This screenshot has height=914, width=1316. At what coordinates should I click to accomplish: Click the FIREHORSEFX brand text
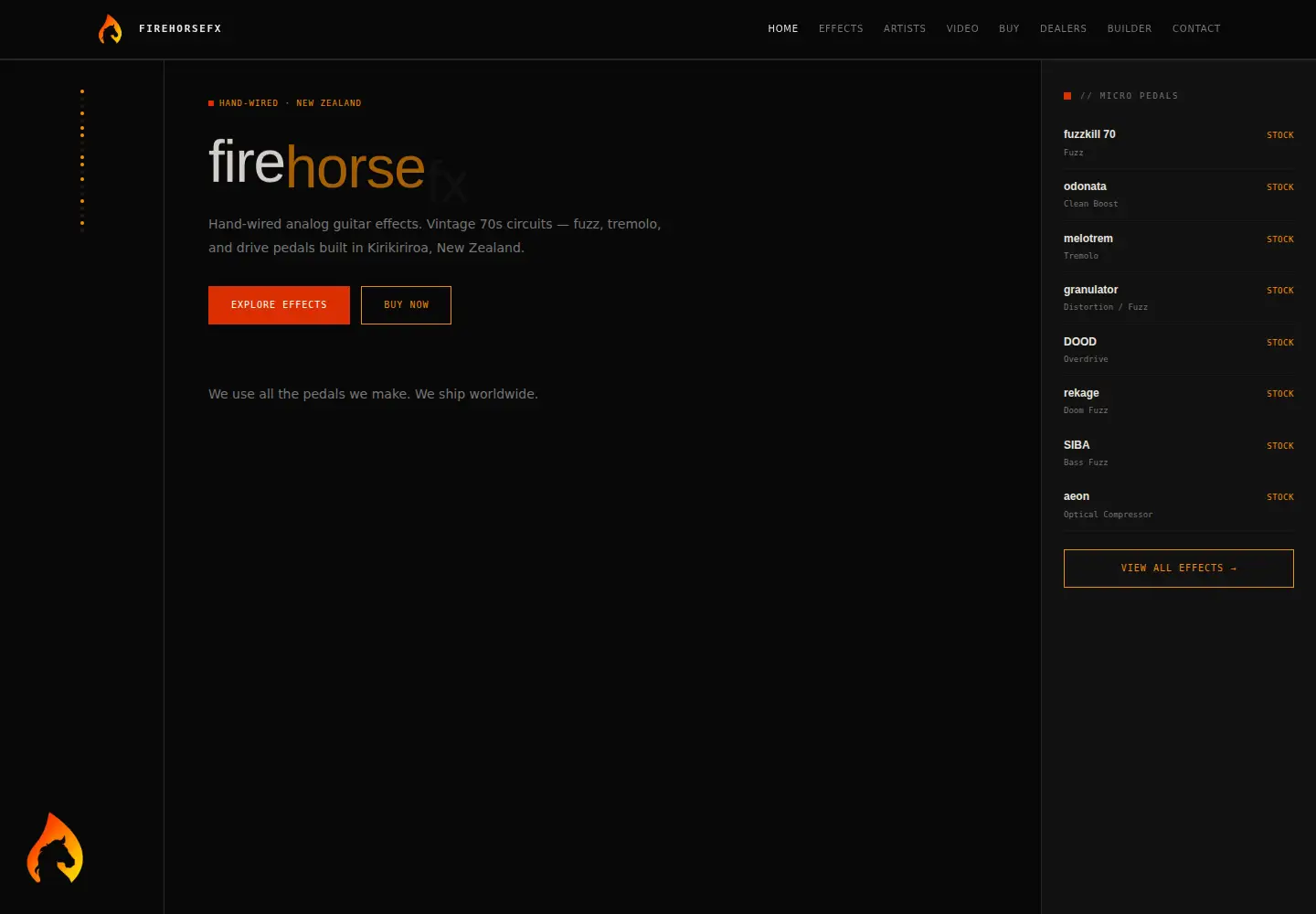click(x=180, y=29)
